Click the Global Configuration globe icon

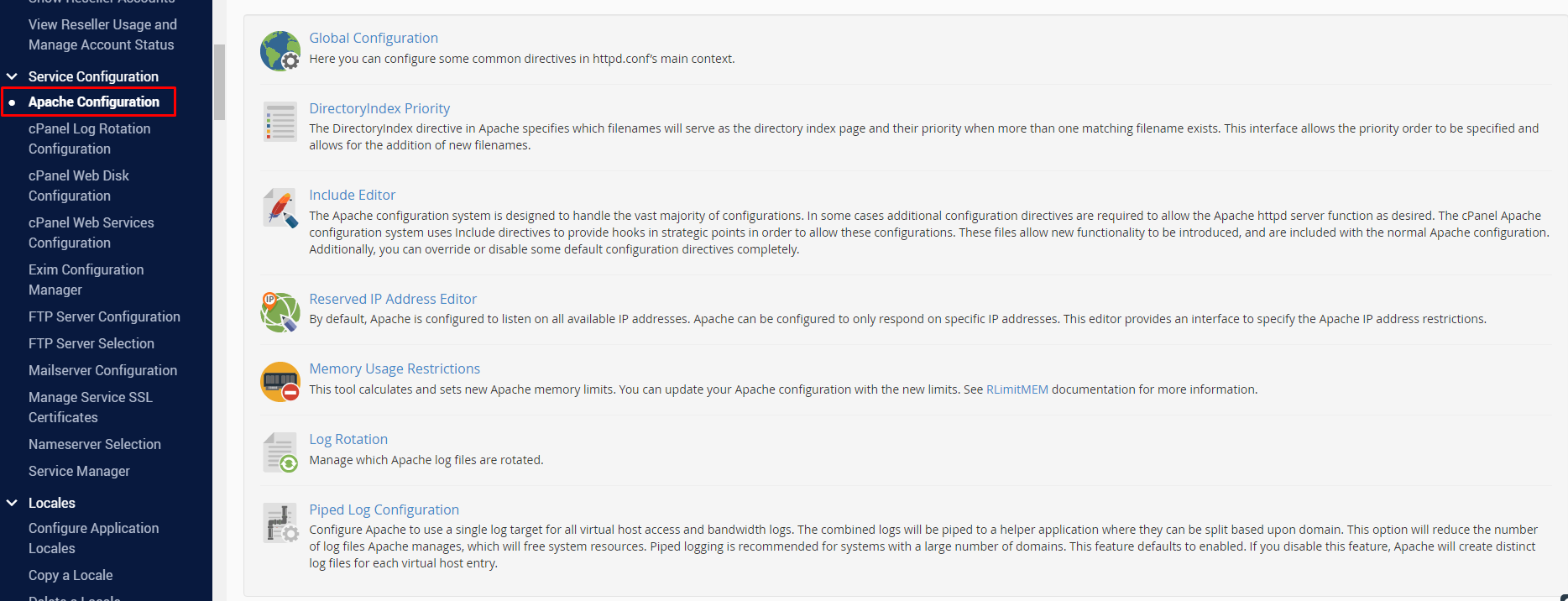(280, 51)
